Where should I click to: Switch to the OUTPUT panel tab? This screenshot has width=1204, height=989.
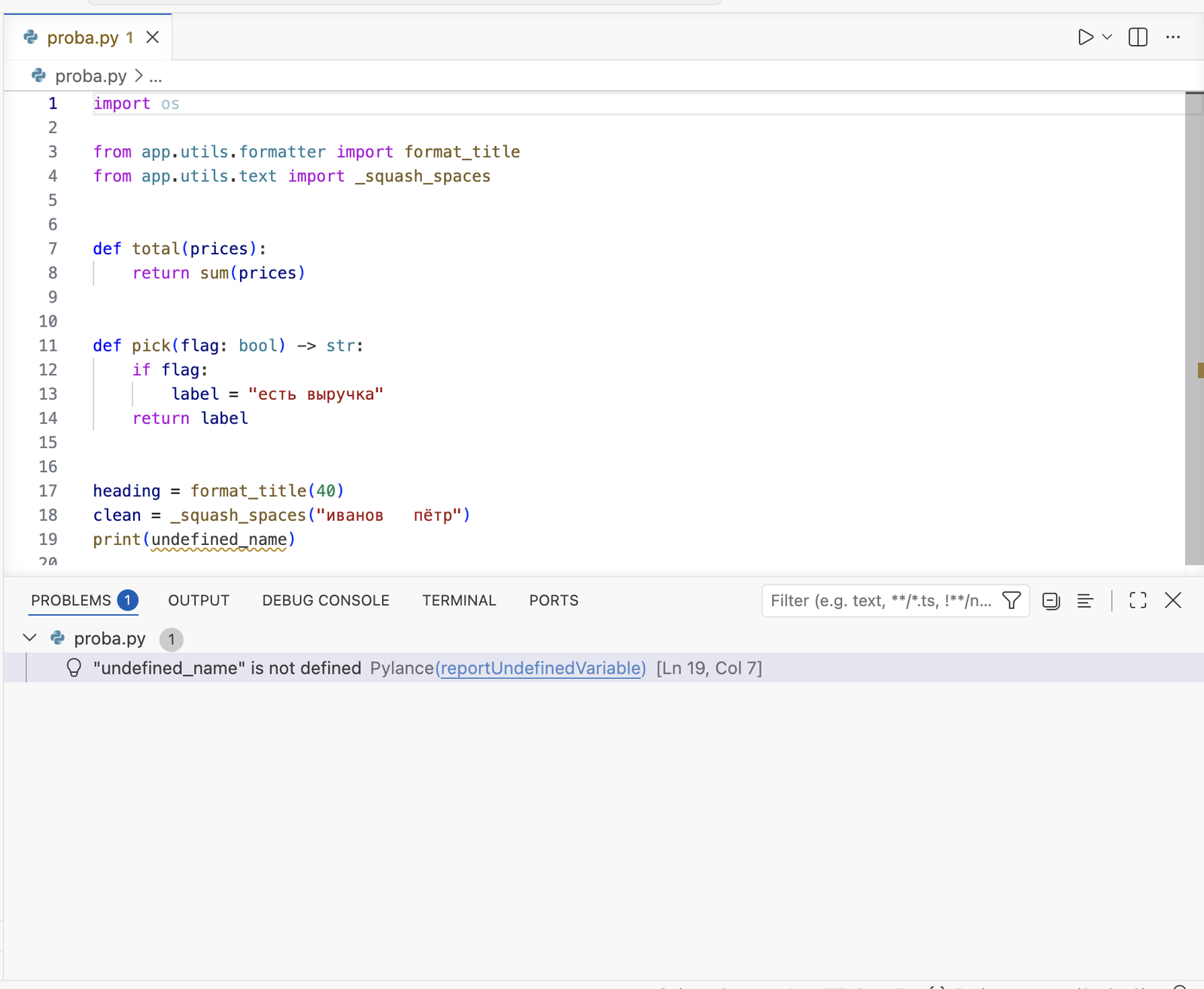199,600
